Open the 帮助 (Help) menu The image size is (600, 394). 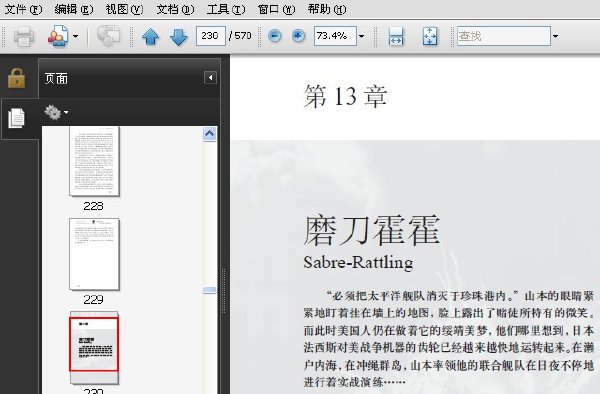[x=327, y=9]
